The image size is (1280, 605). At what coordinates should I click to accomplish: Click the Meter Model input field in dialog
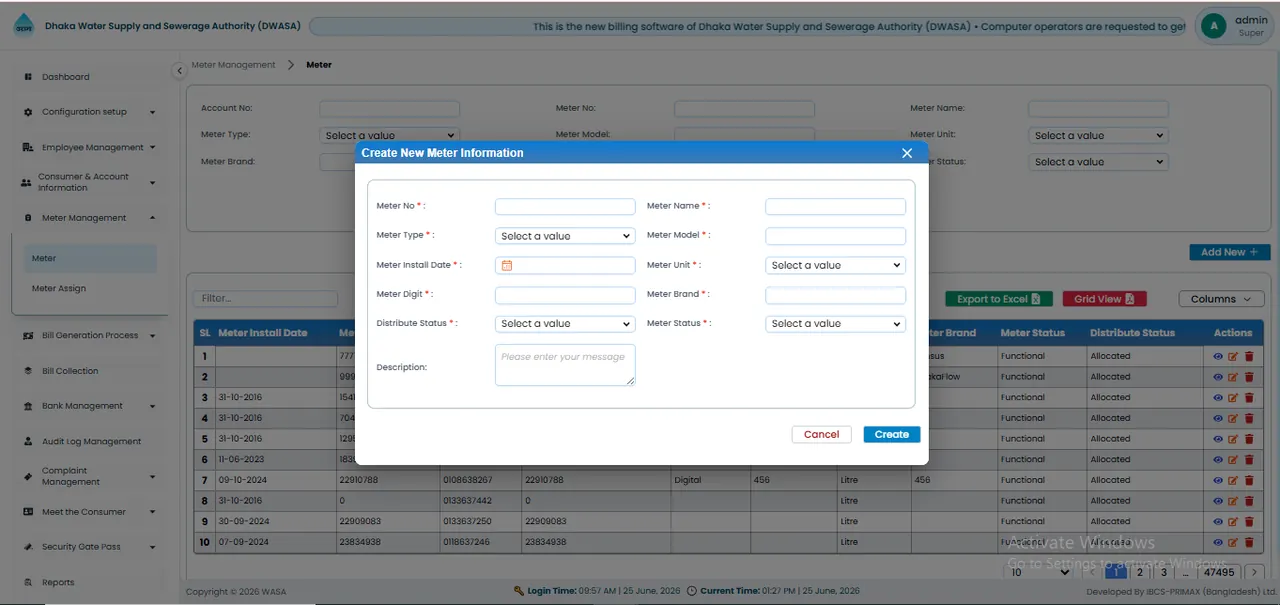tap(835, 236)
